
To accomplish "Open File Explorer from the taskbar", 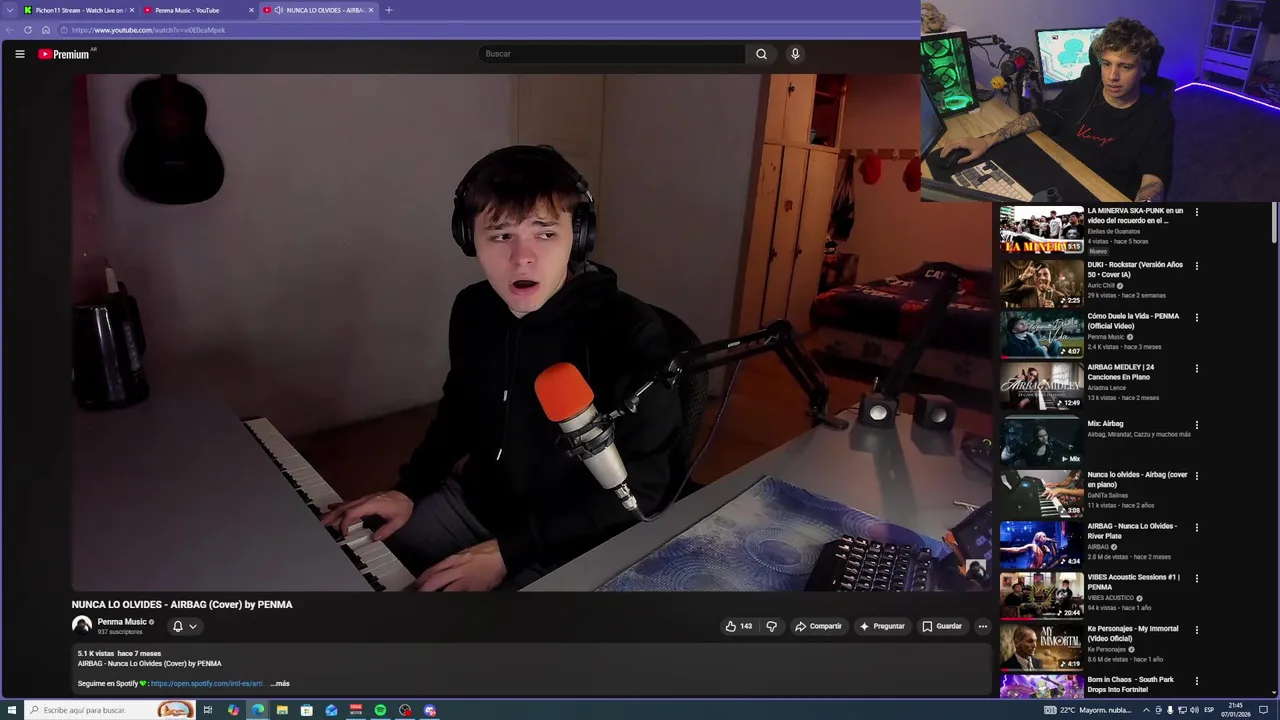I will [x=282, y=710].
